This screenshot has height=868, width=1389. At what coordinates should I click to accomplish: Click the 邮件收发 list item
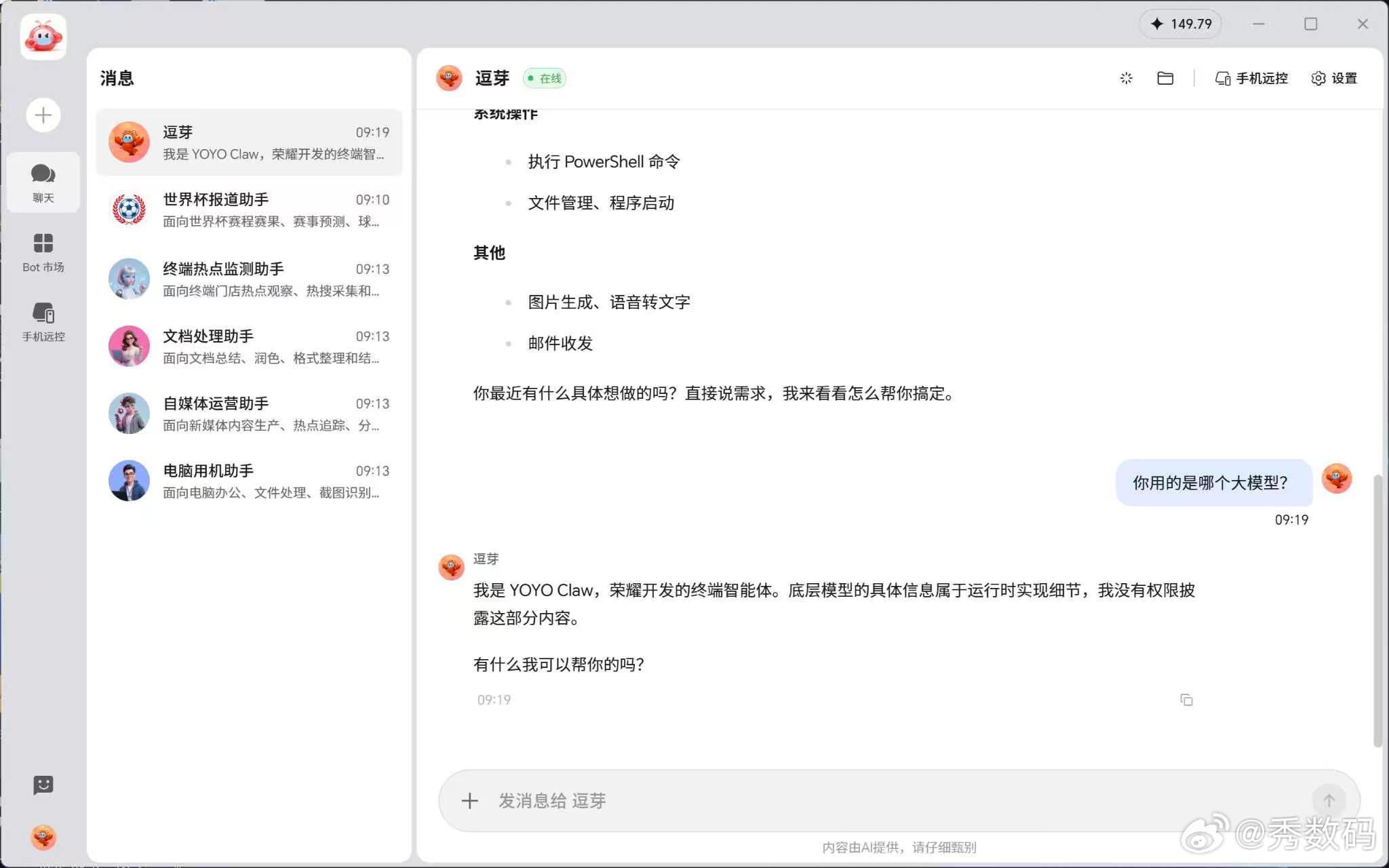pyautogui.click(x=560, y=344)
